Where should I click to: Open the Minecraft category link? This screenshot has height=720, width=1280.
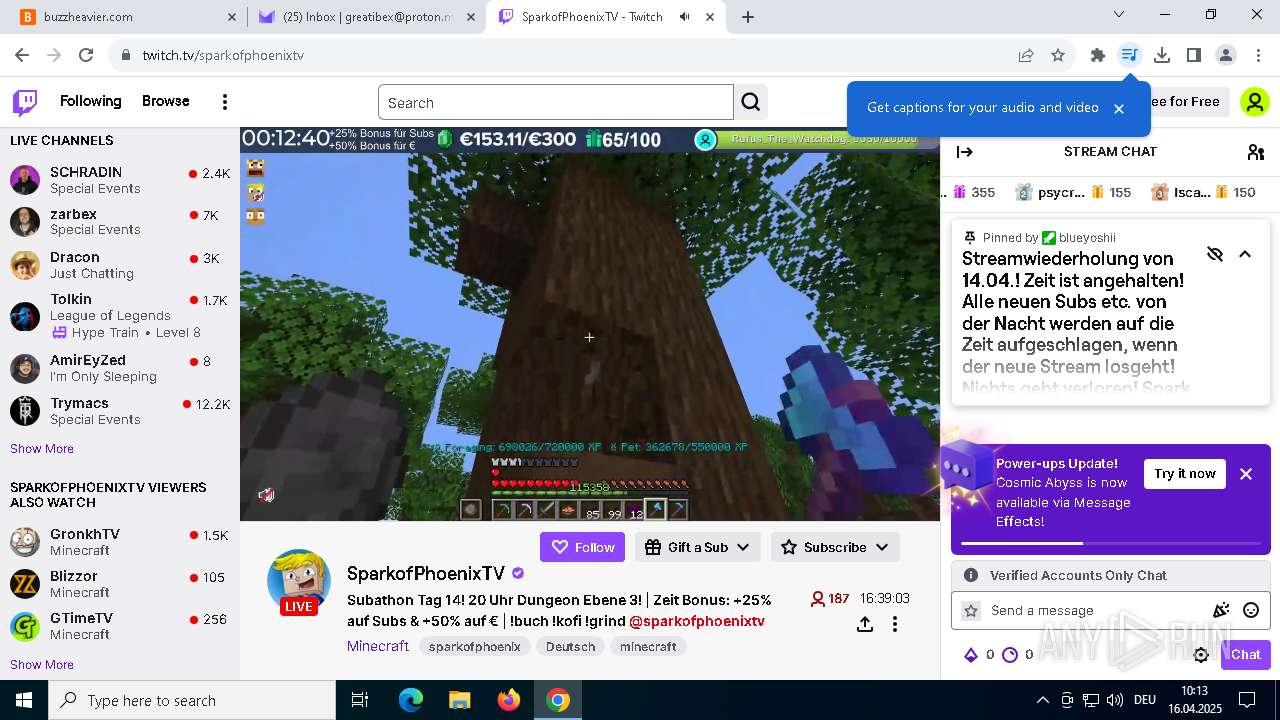point(378,646)
